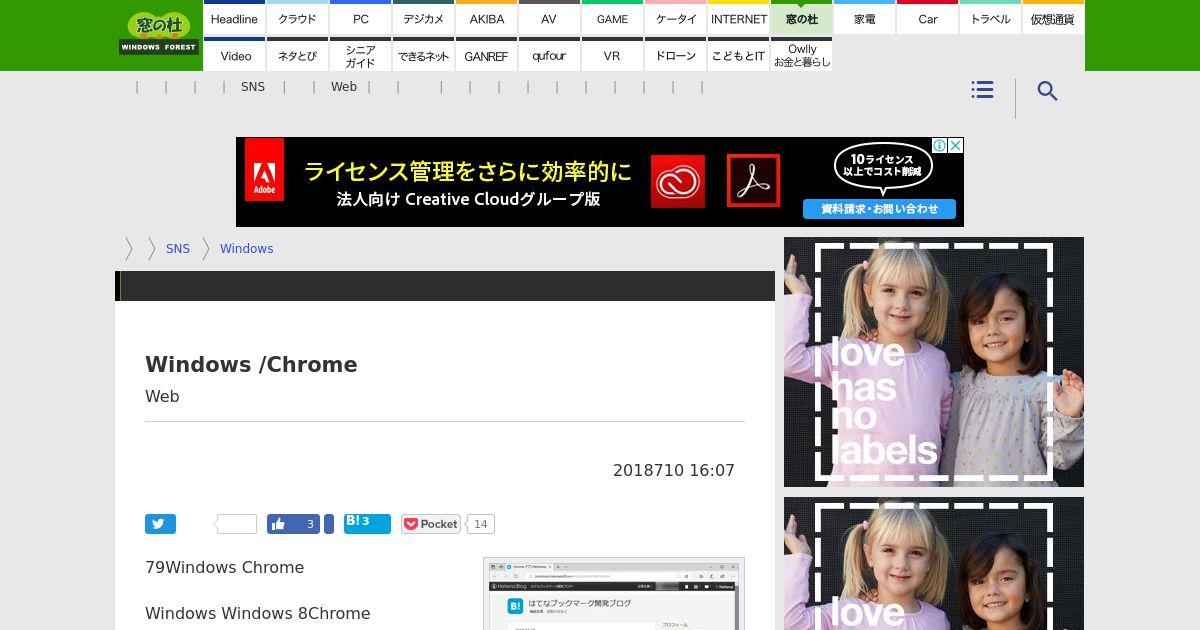The image size is (1200, 630).
Task: Go to Car network tab
Action: (927, 18)
